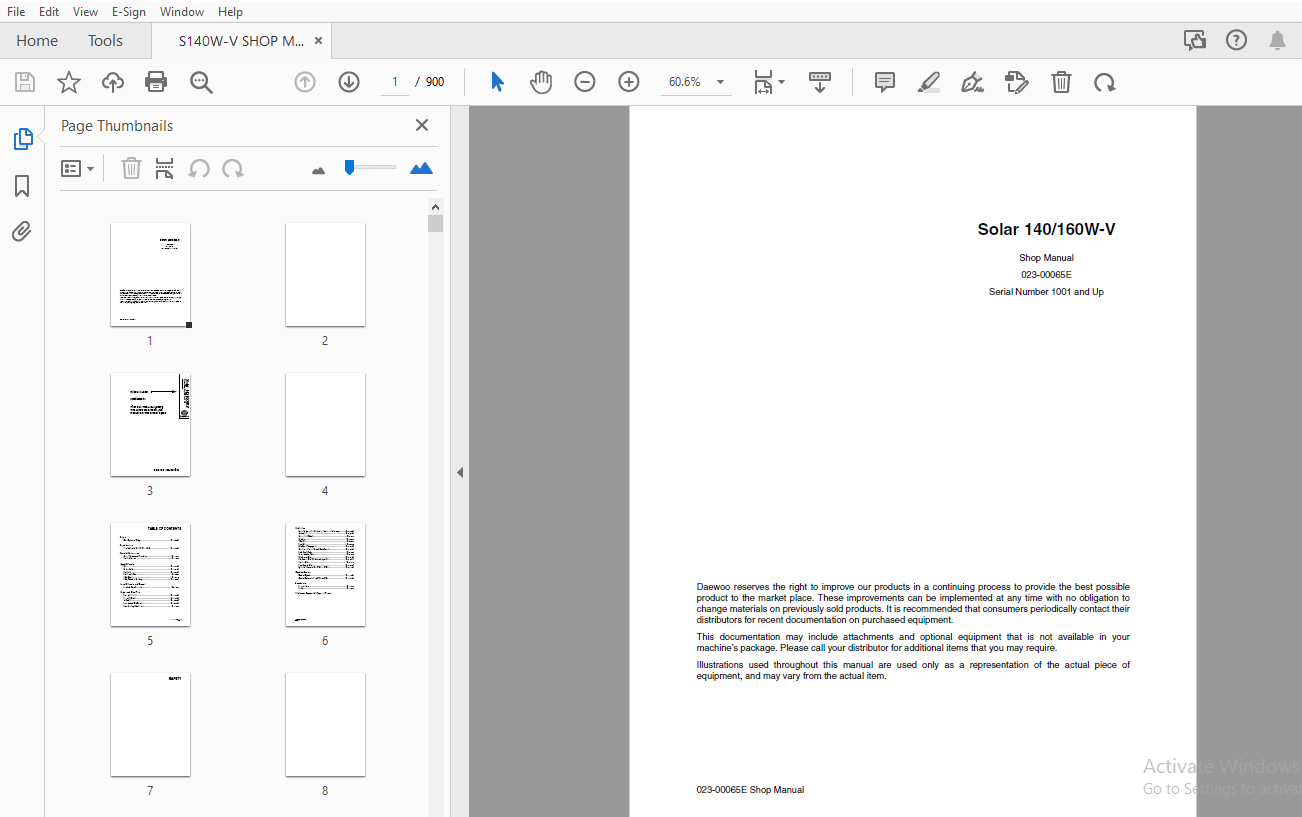This screenshot has width=1302, height=817.
Task: Open the Bookmarks sidebar panel
Action: click(22, 186)
